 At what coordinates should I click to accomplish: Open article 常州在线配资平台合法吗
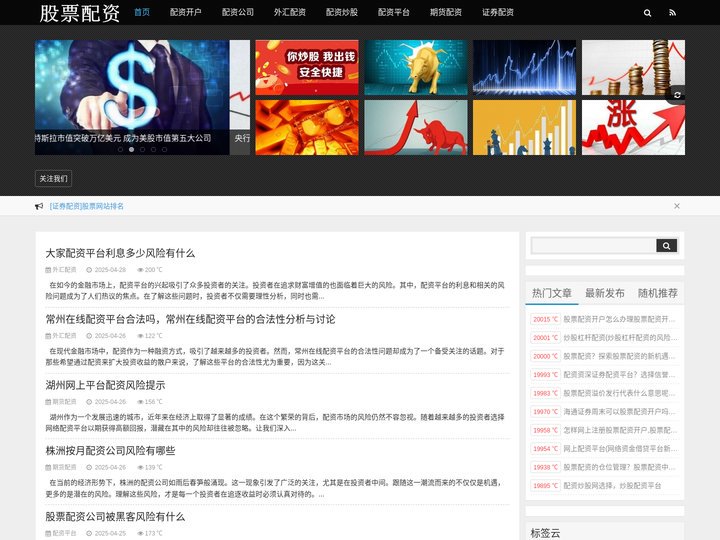pos(190,319)
